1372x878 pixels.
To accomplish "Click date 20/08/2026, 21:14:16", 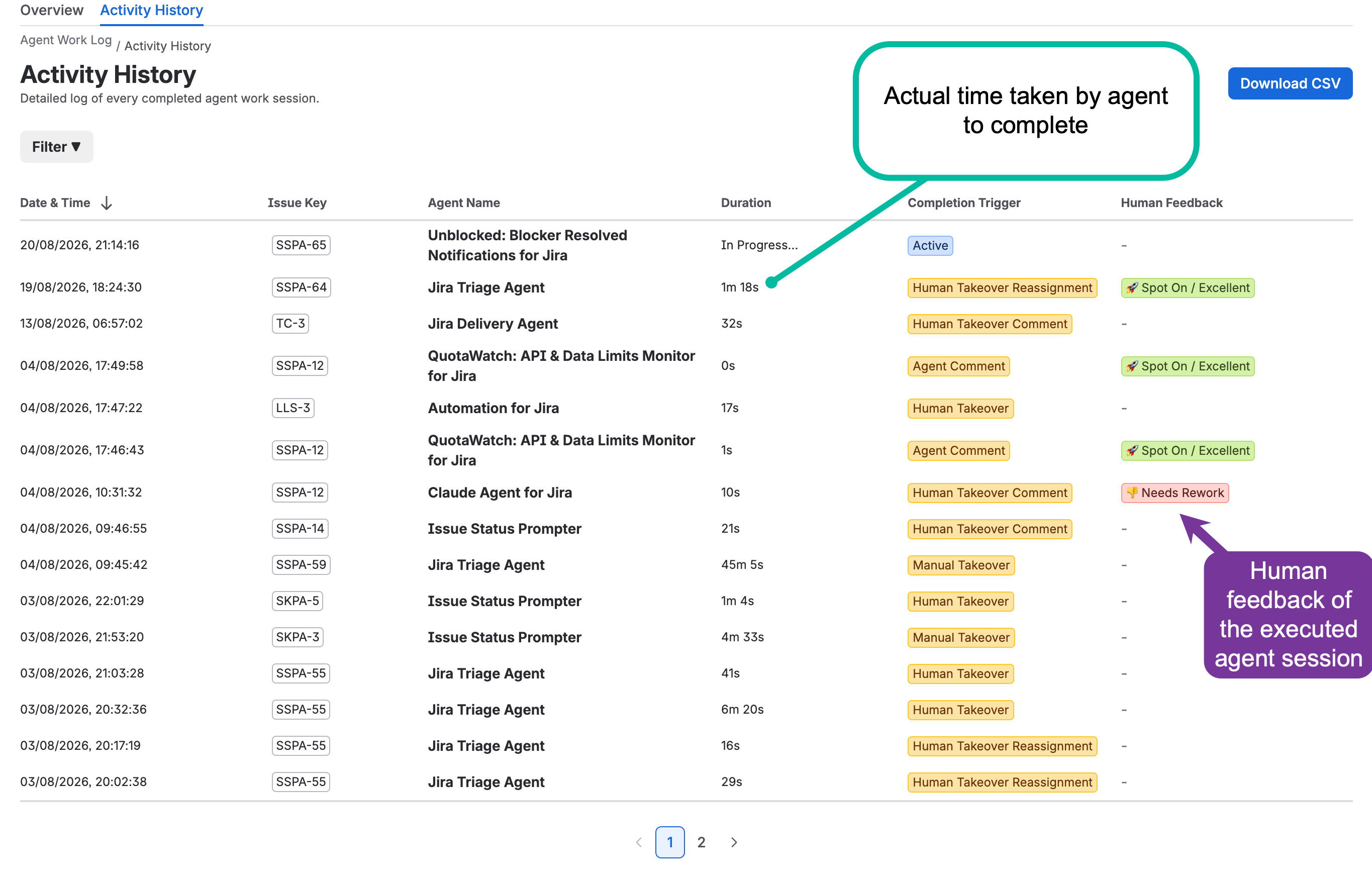I will (80, 245).
